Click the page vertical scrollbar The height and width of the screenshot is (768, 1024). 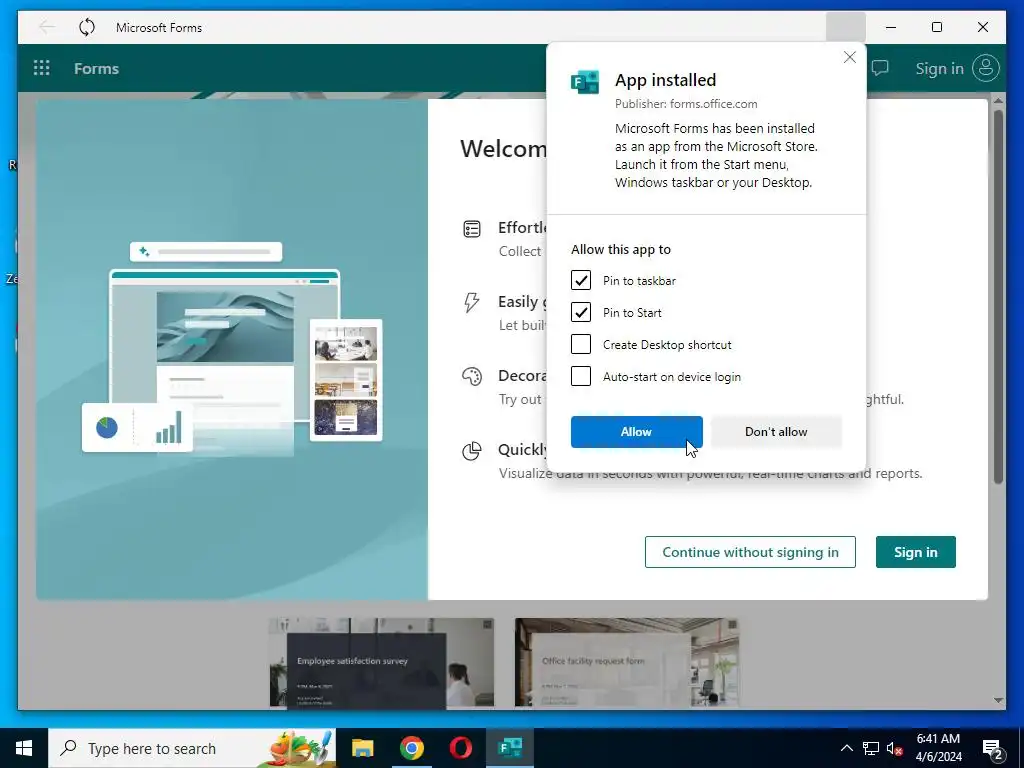click(x=998, y=297)
